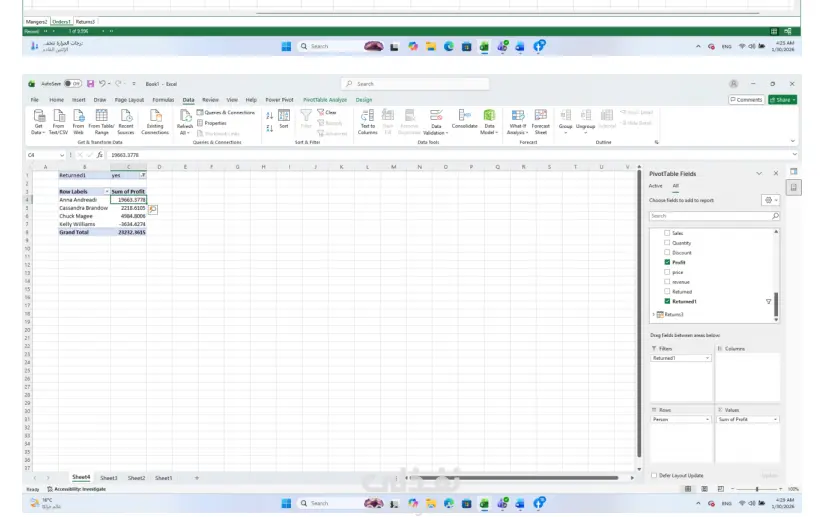Viewport: 821px width, 517px height.
Task: Check the Discount field checkbox
Action: [667, 252]
